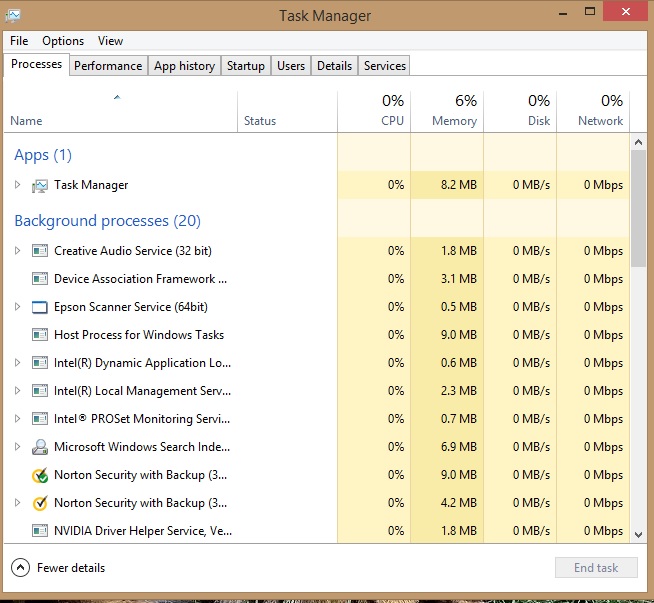Click the 2.3 MB memory value
This screenshot has height=603, width=654.
(x=459, y=391)
